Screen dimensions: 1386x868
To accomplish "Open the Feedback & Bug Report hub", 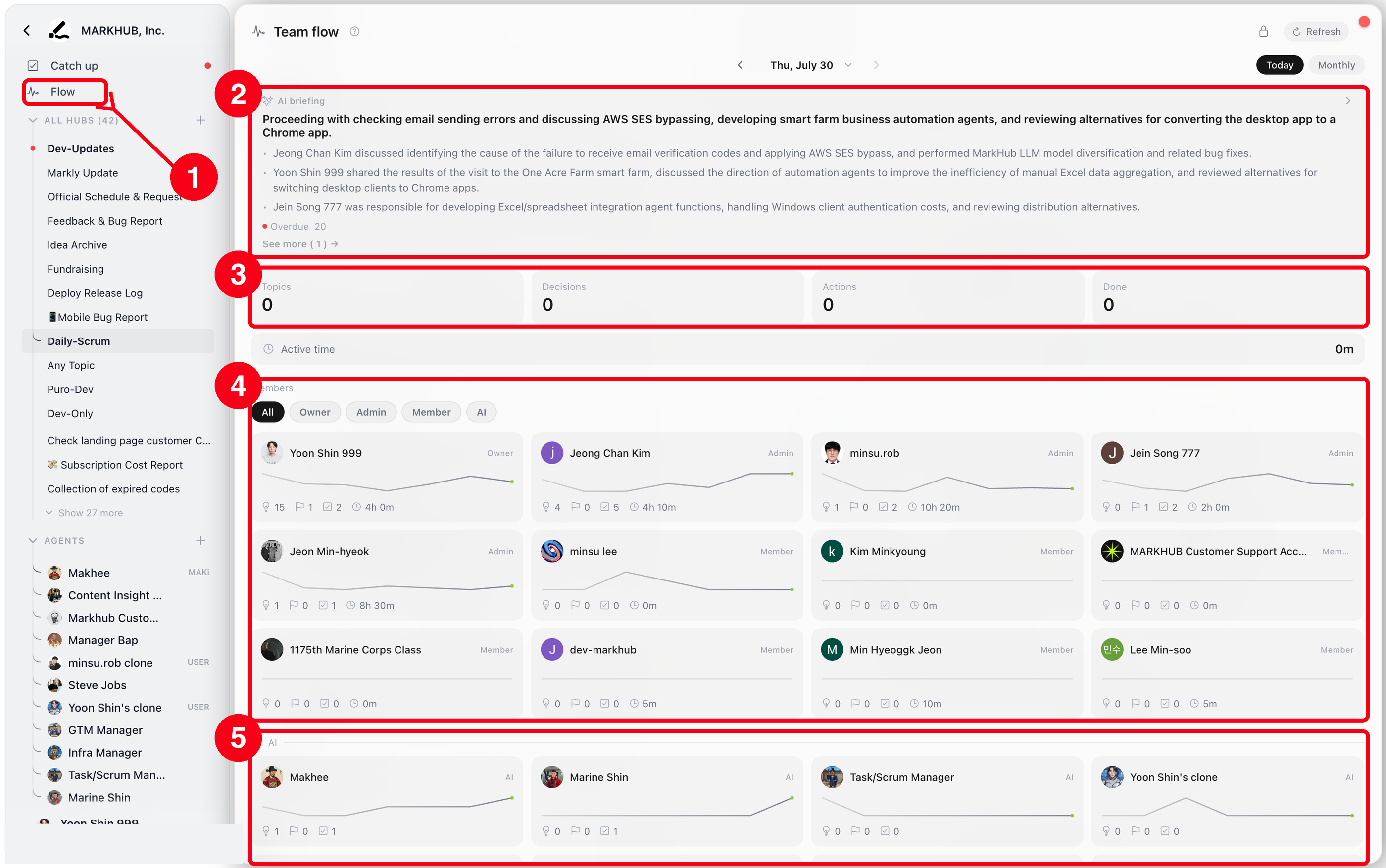I will (104, 221).
